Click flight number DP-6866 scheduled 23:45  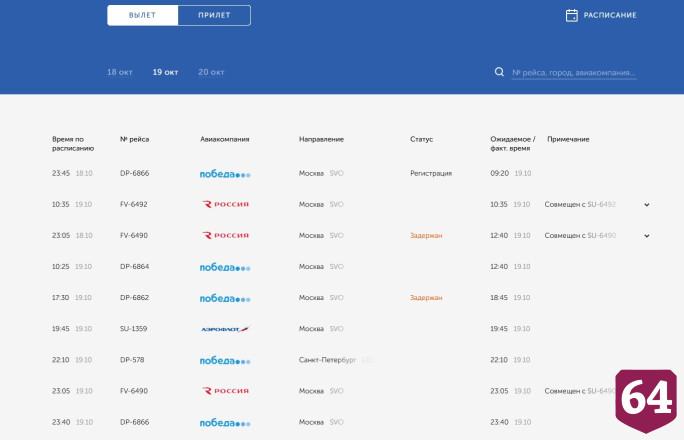tap(134, 173)
